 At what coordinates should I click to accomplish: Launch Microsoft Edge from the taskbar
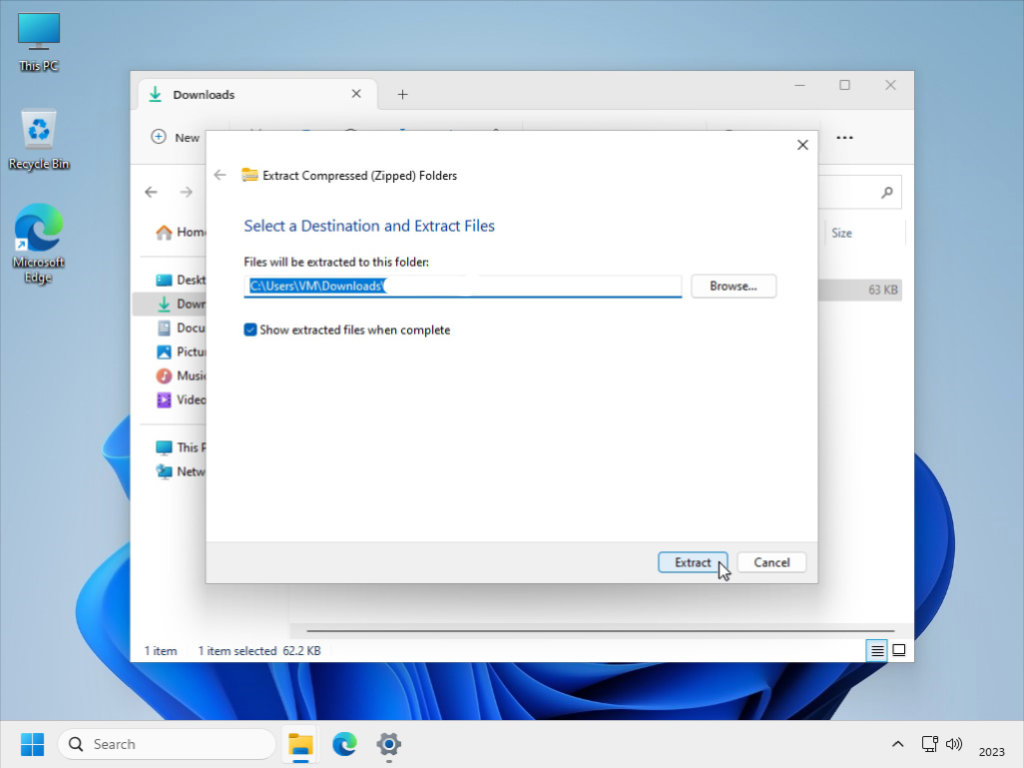[x=344, y=744]
